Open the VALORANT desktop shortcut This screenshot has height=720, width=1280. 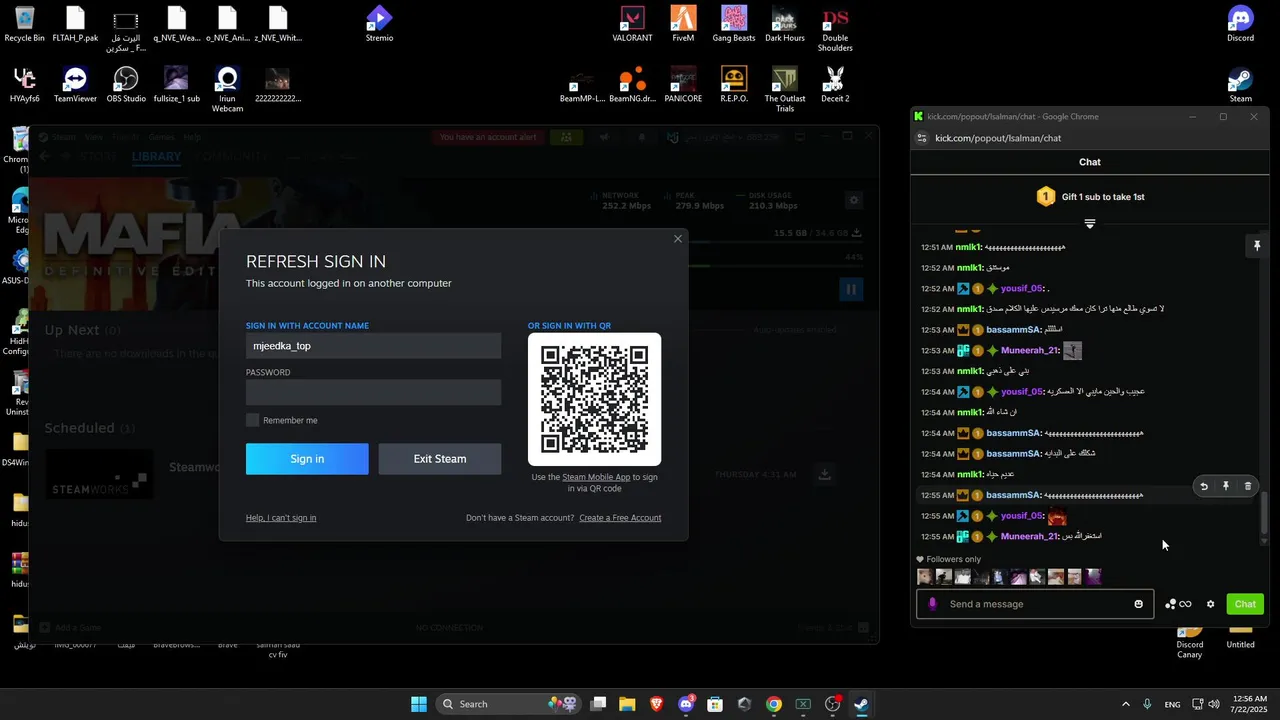632,24
